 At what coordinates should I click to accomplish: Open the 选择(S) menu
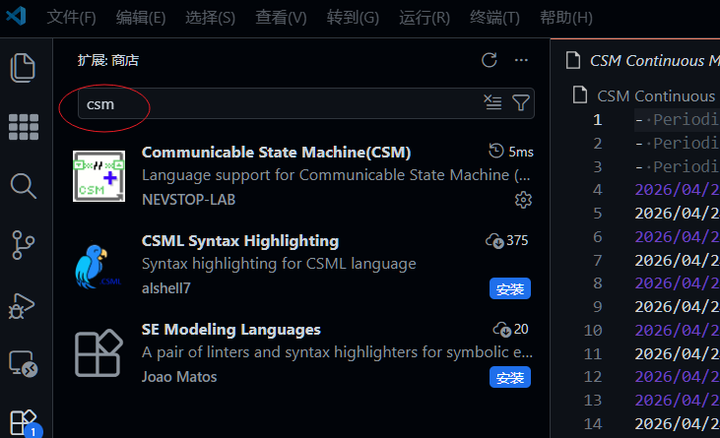point(210,18)
